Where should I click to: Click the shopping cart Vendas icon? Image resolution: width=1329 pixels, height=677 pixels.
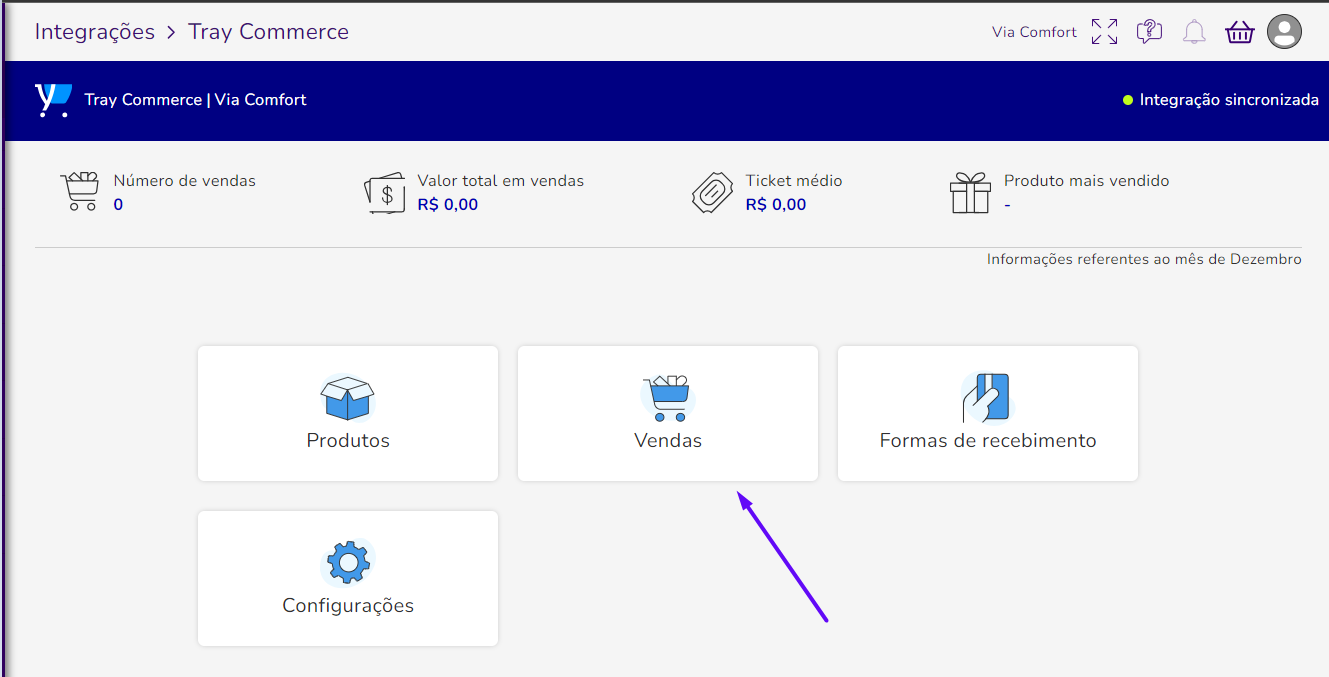667,397
